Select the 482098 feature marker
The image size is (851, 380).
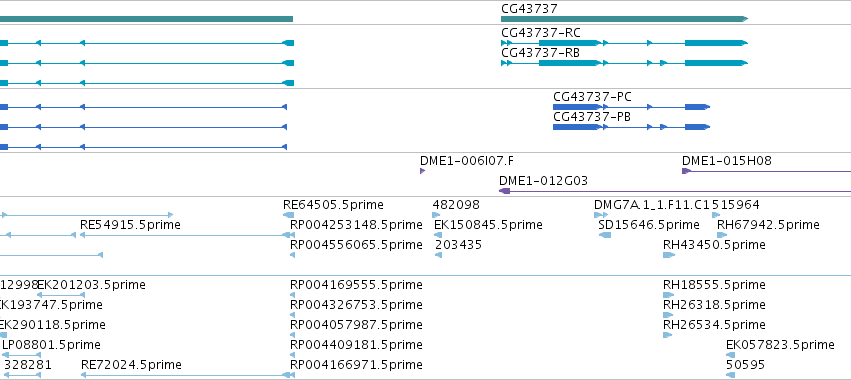pos(436,215)
